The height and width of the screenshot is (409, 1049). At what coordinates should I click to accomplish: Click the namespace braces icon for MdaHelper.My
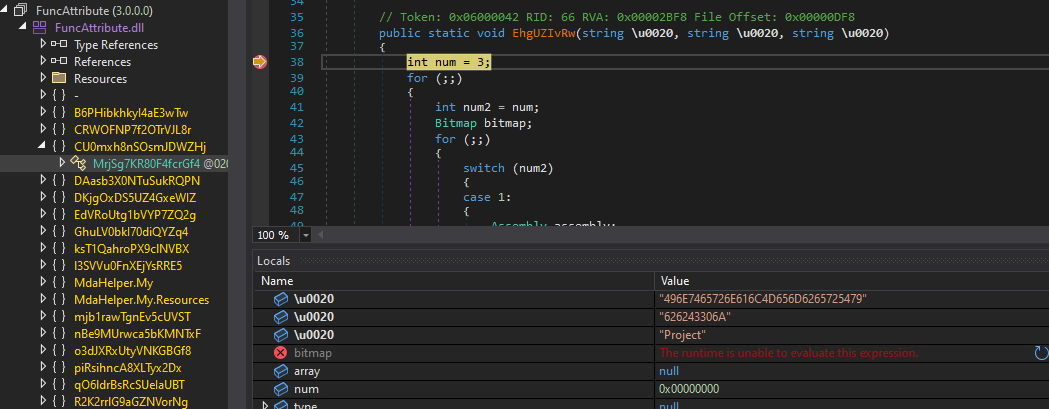point(59,282)
